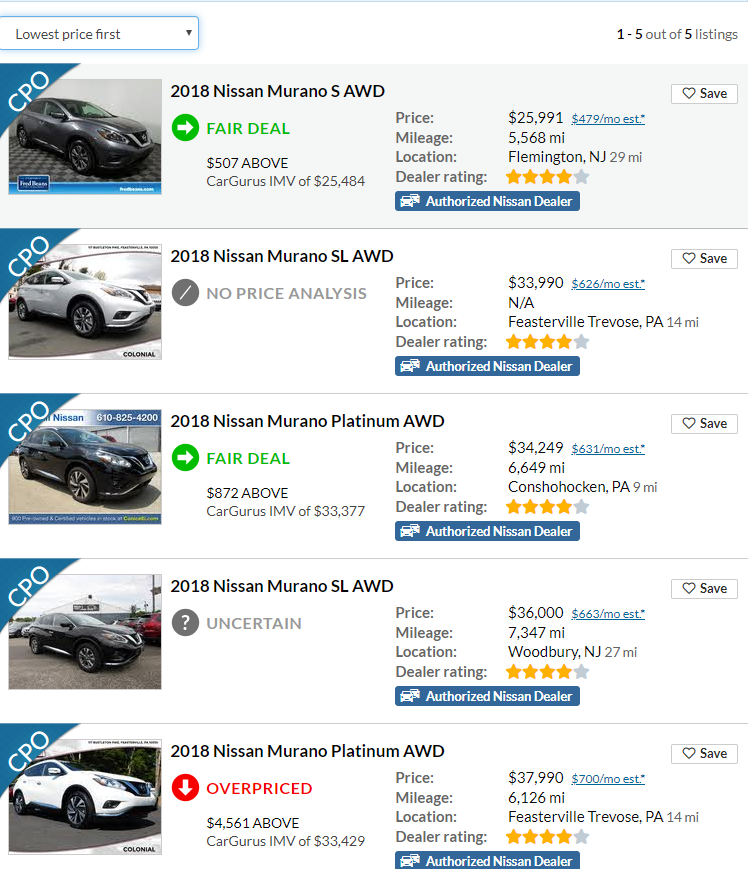Click the dealer rating stars for $33,990 listing
Image resolution: width=753 pixels, height=869 pixels.
tap(547, 342)
